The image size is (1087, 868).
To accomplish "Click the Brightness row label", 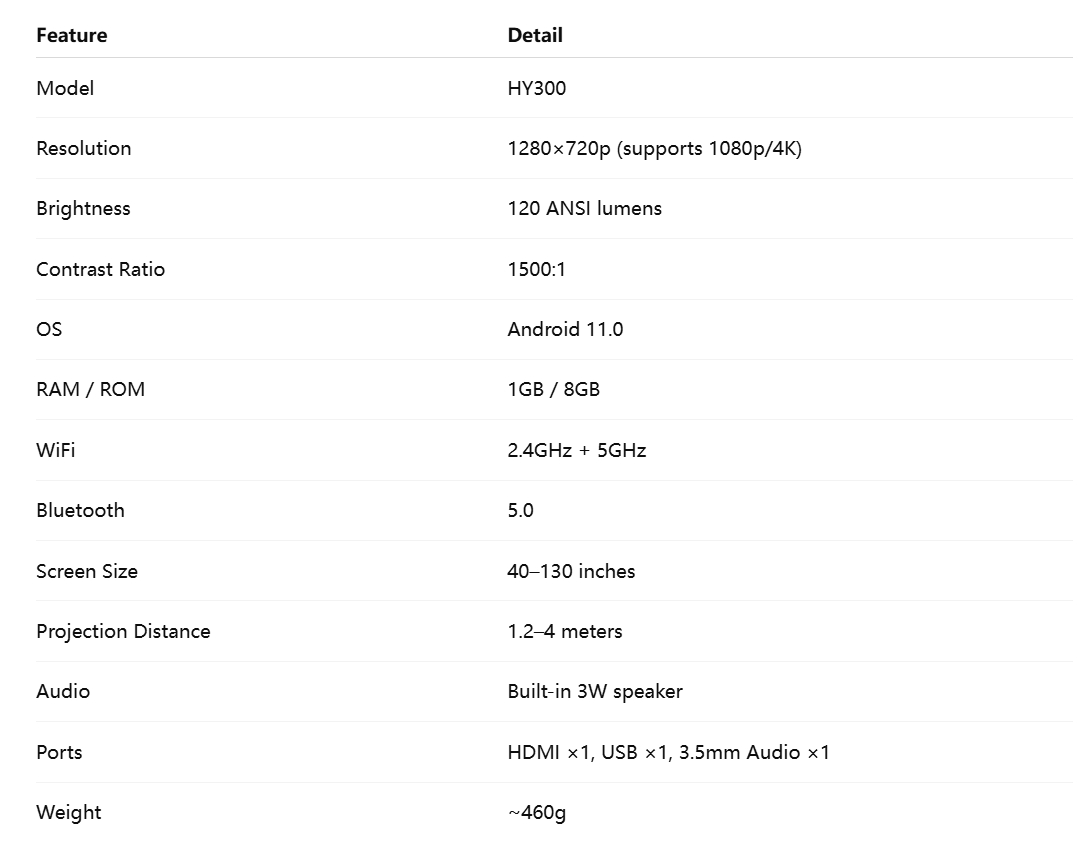I will click(83, 208).
